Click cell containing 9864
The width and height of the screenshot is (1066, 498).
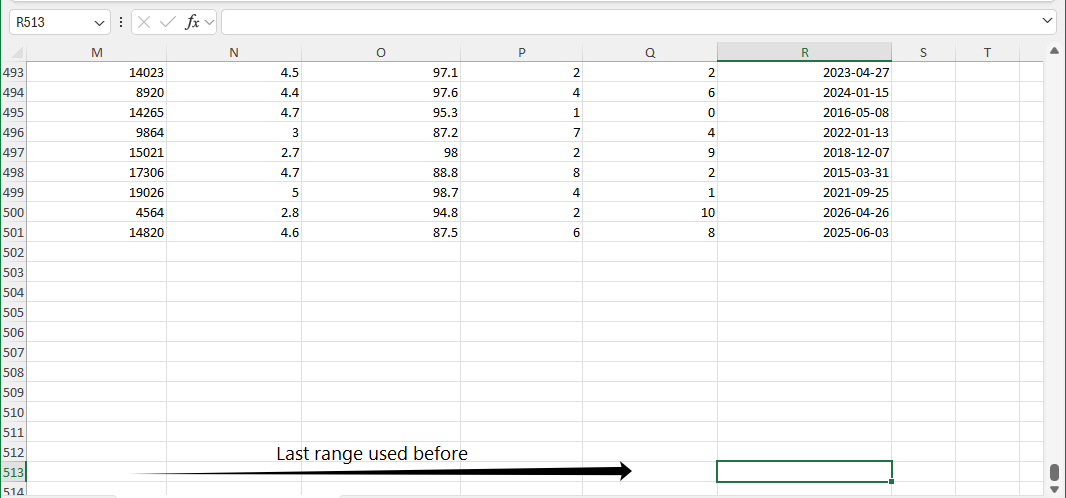point(97,132)
